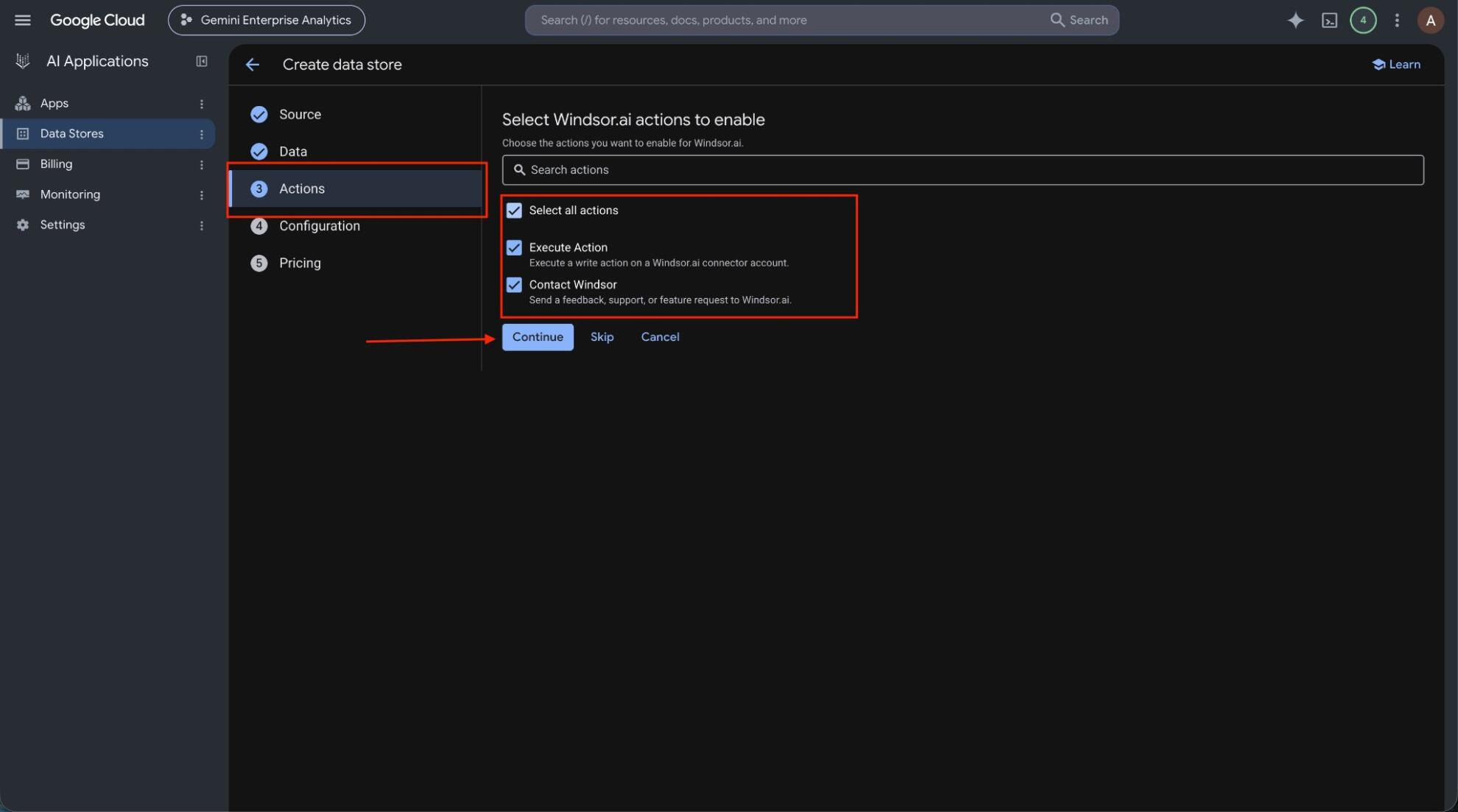The height and width of the screenshot is (812, 1458).
Task: Open the more options menu for Monitoring
Action: click(x=202, y=195)
